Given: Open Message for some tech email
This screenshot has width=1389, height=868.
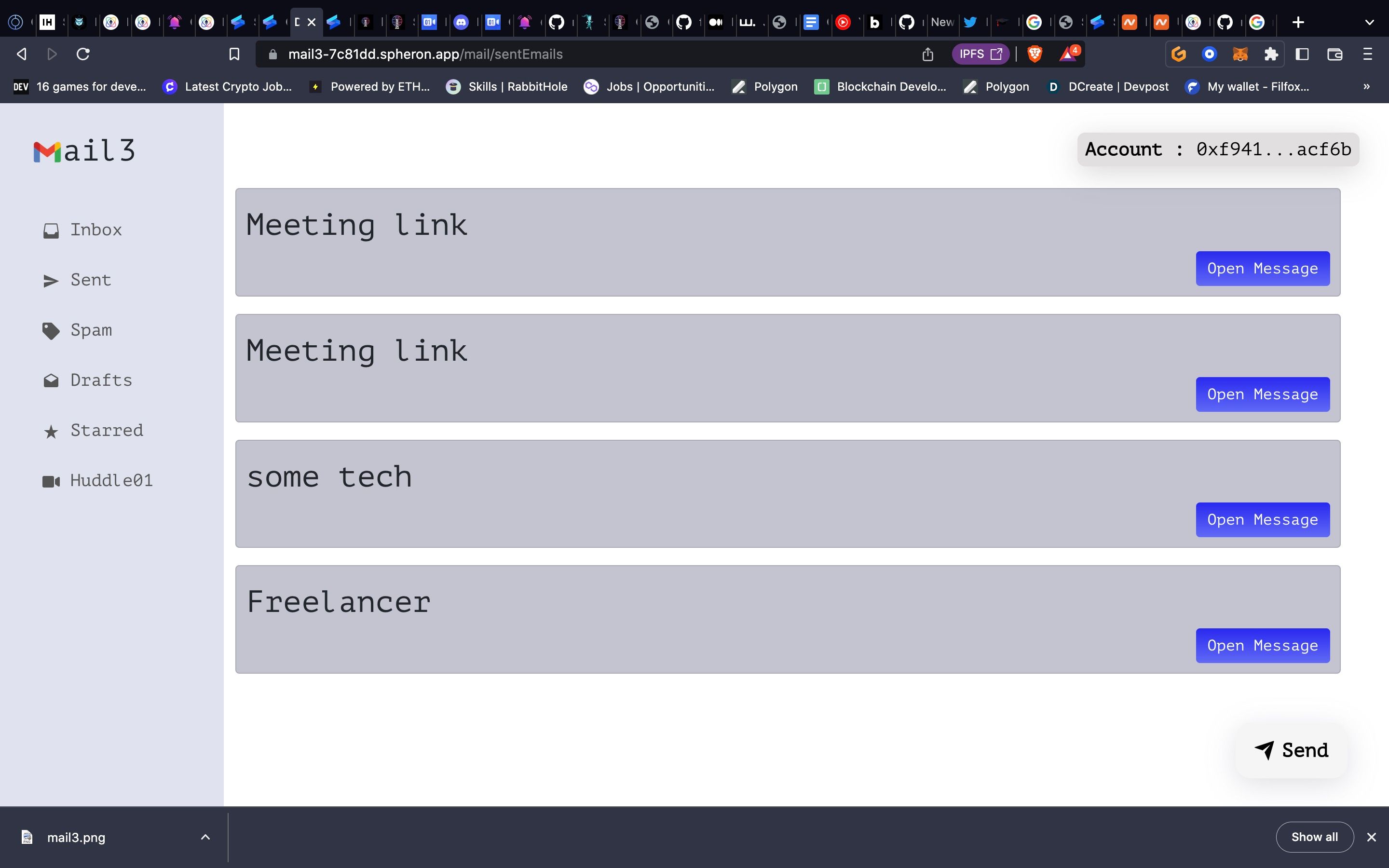Looking at the screenshot, I should click(x=1262, y=519).
